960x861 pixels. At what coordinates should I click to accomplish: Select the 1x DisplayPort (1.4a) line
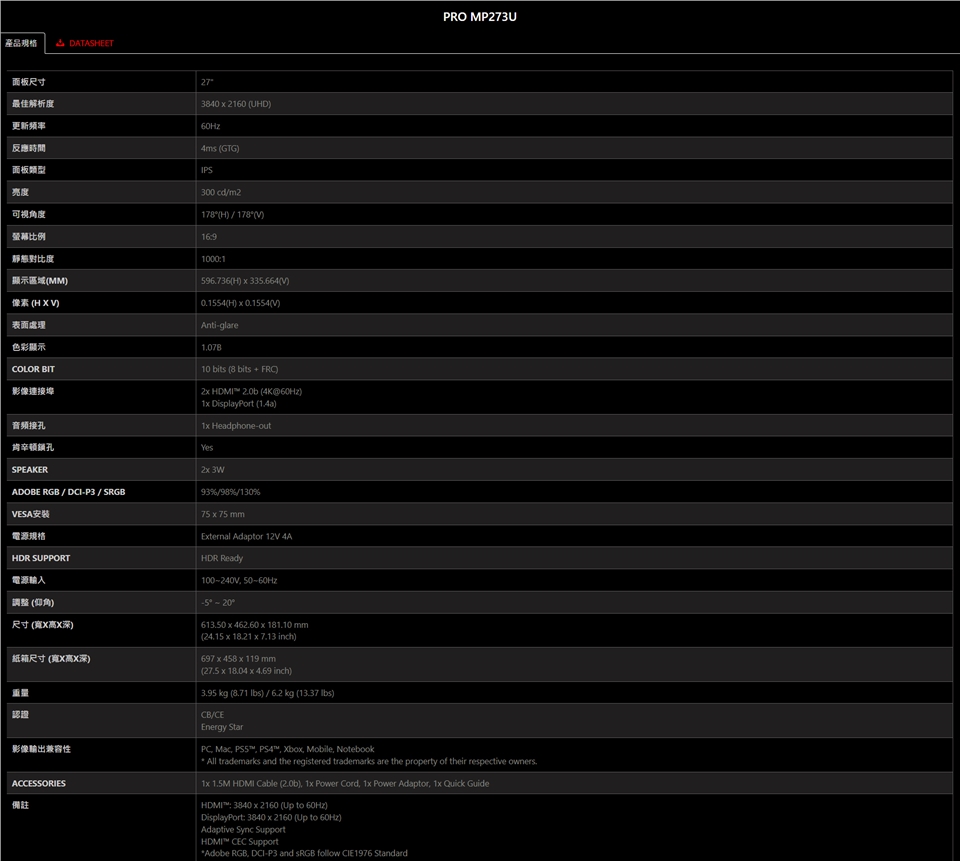[238, 404]
